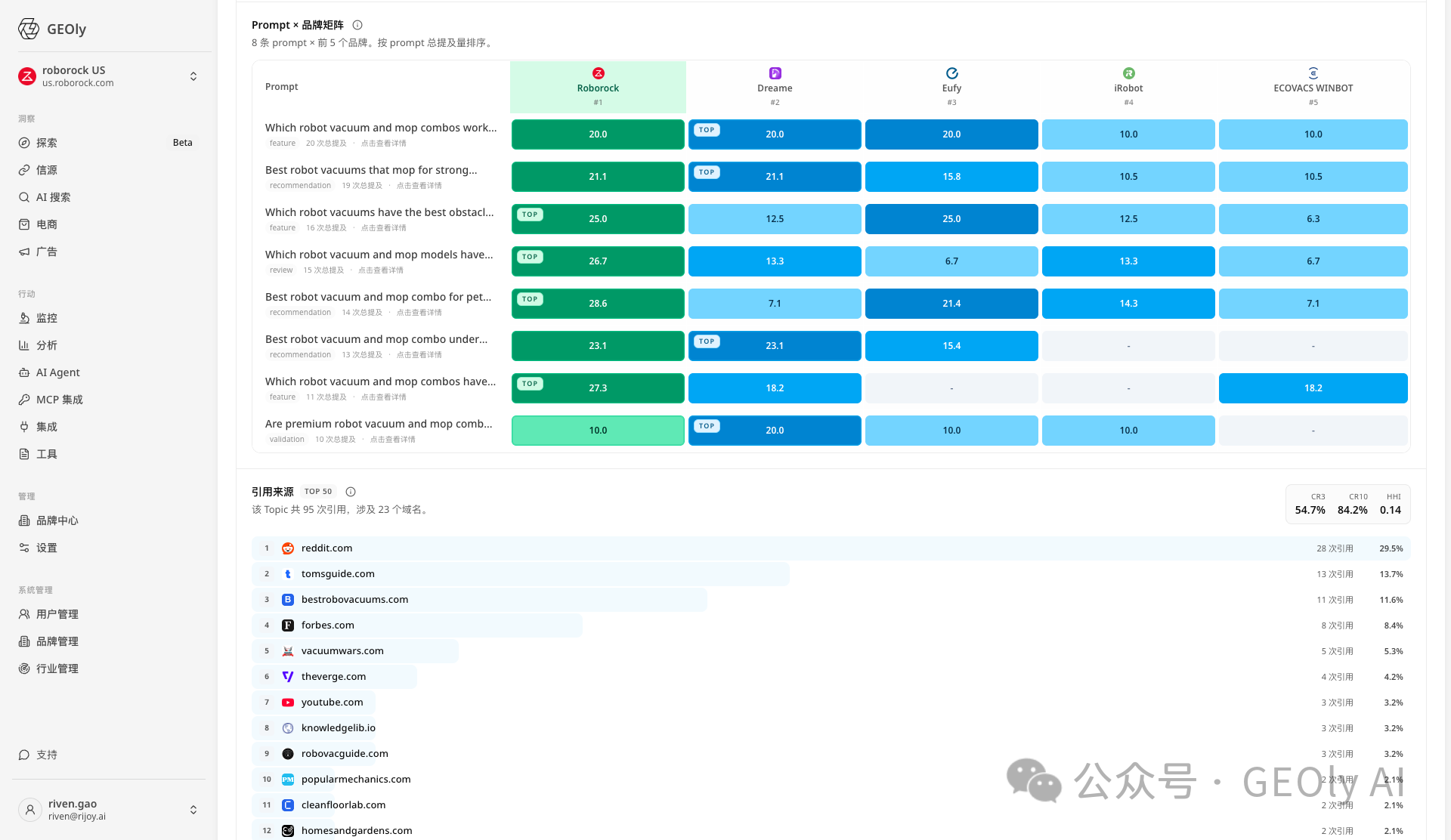Open the AI Agent robot icon
This screenshot has width=1451, height=840.
[24, 372]
